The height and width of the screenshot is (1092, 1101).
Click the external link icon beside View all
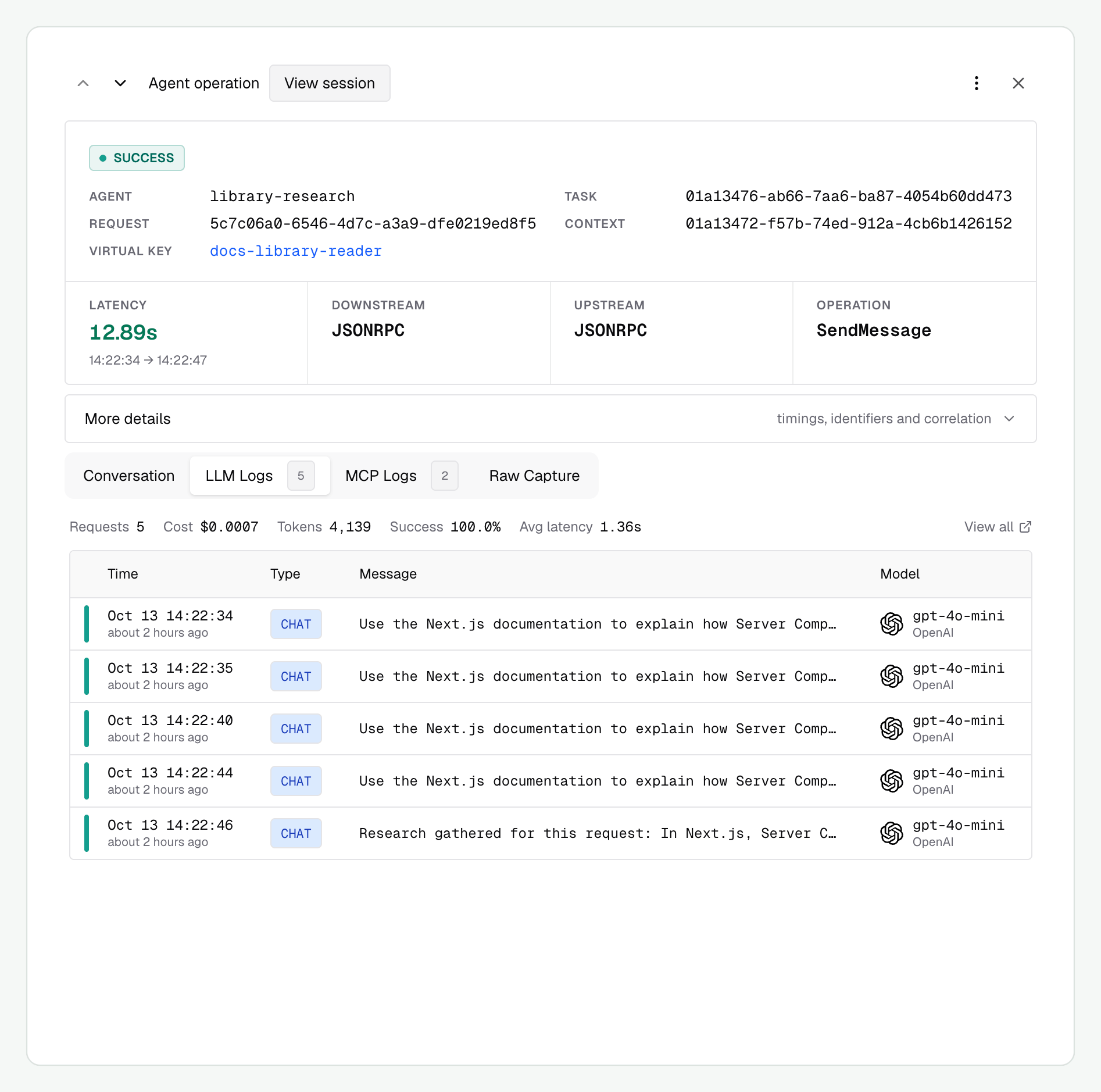[x=1025, y=527]
